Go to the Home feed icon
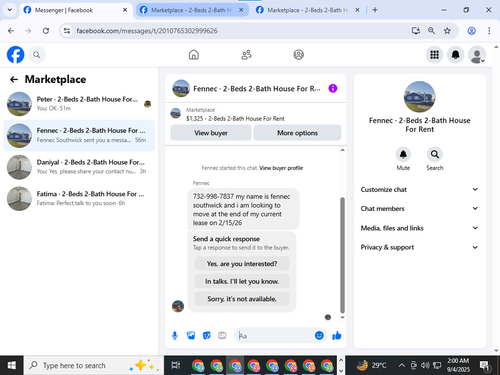Viewport: 500px width, 375px height. tap(194, 55)
